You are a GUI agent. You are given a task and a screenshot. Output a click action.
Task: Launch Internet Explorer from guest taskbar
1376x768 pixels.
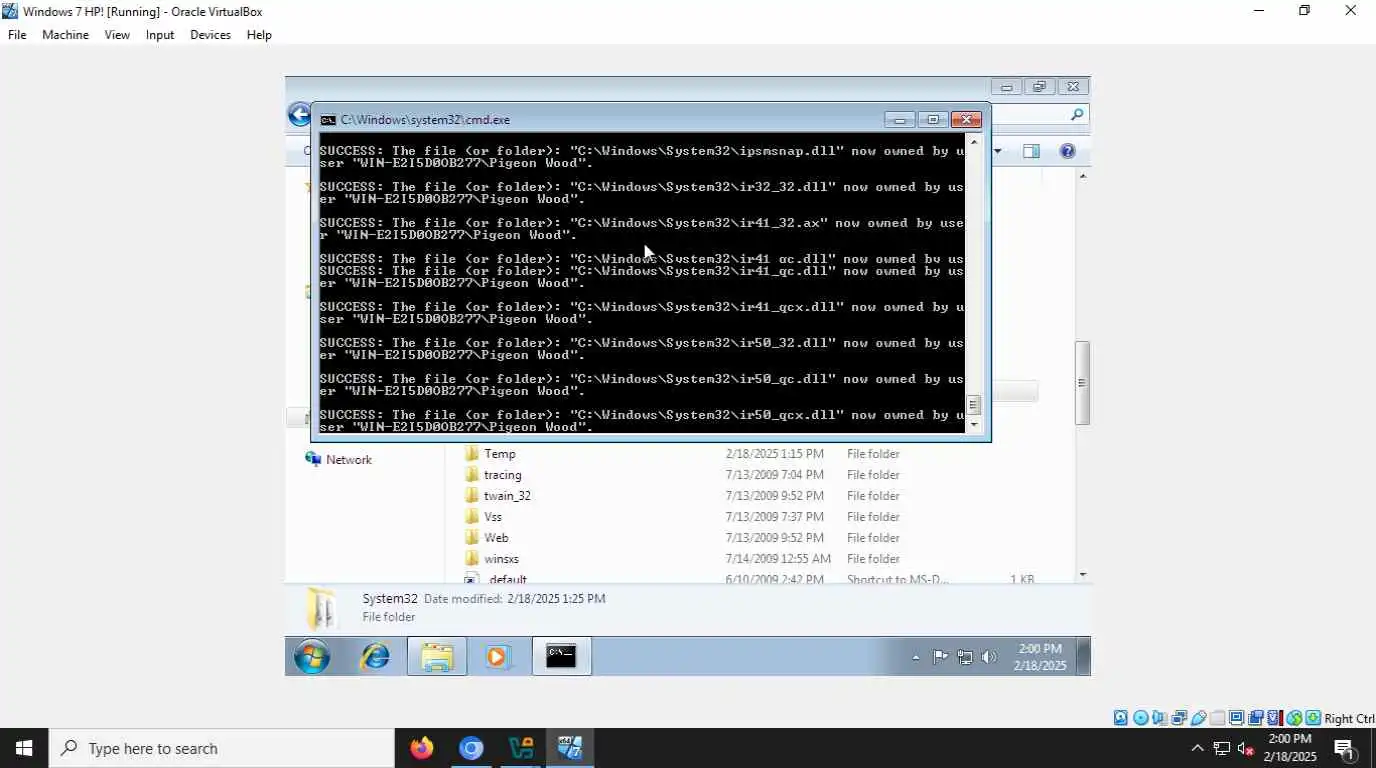click(375, 657)
